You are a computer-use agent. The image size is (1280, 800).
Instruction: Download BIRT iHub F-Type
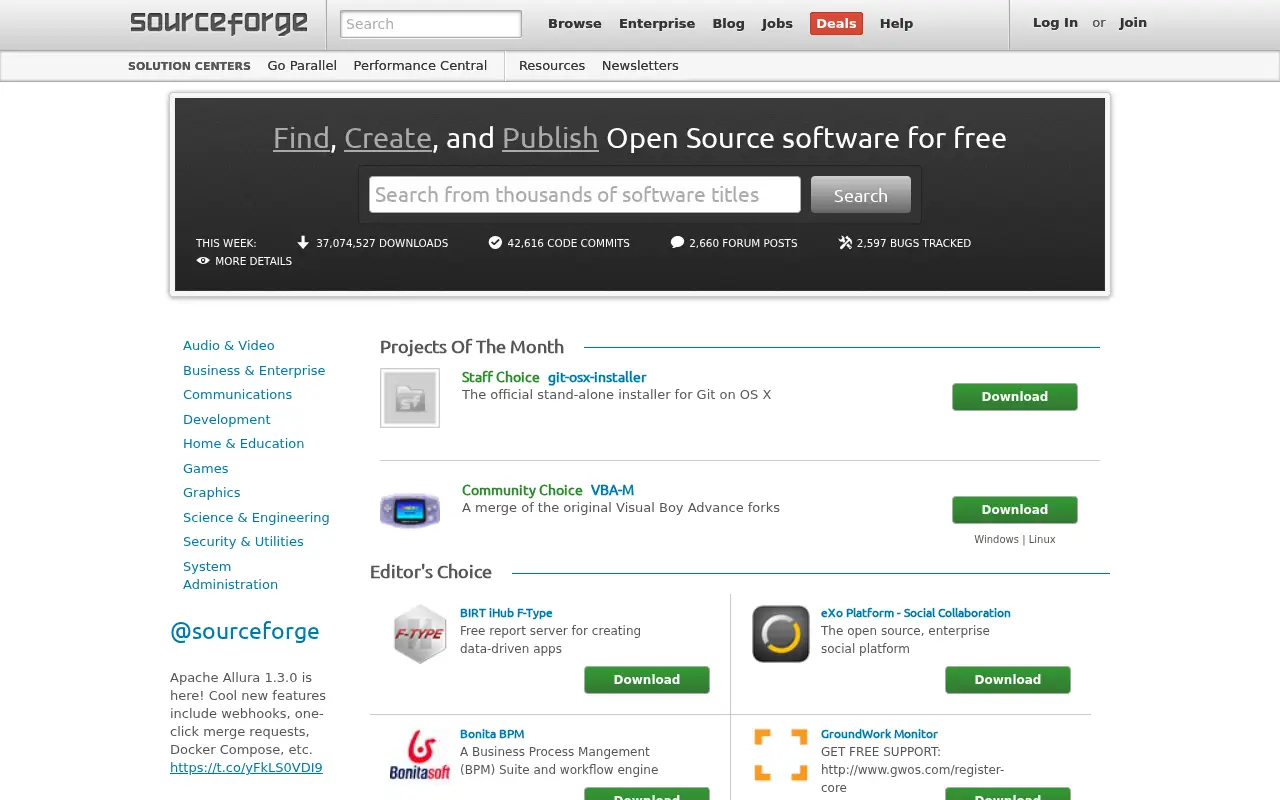coord(647,680)
